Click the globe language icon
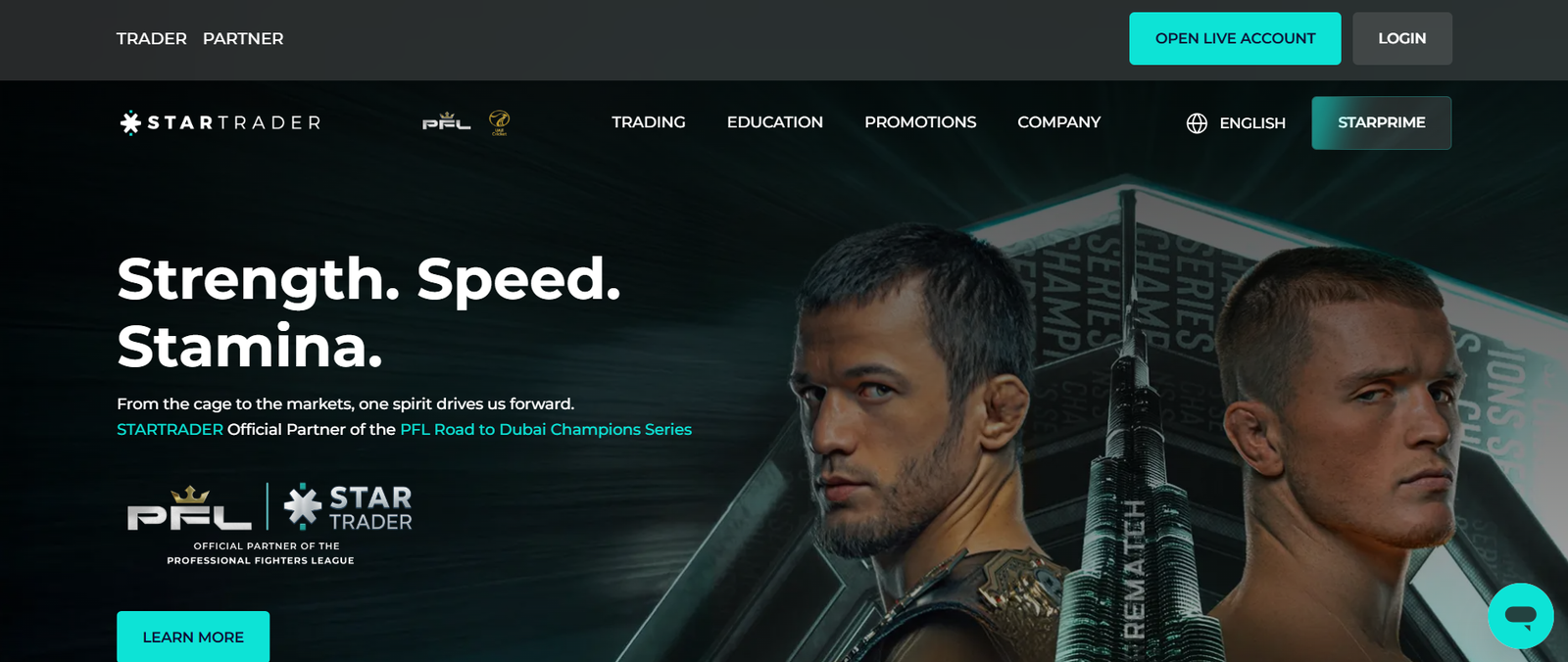The height and width of the screenshot is (662, 1568). (1197, 123)
